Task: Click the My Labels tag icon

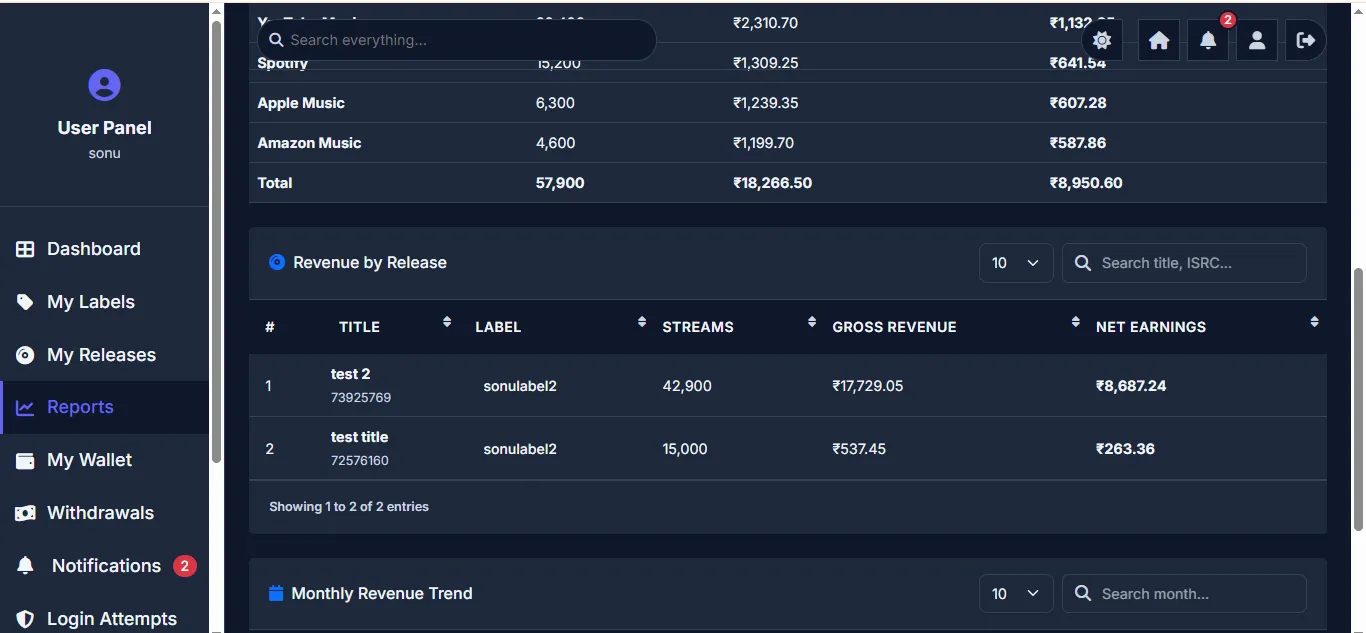Action: pyautogui.click(x=25, y=302)
